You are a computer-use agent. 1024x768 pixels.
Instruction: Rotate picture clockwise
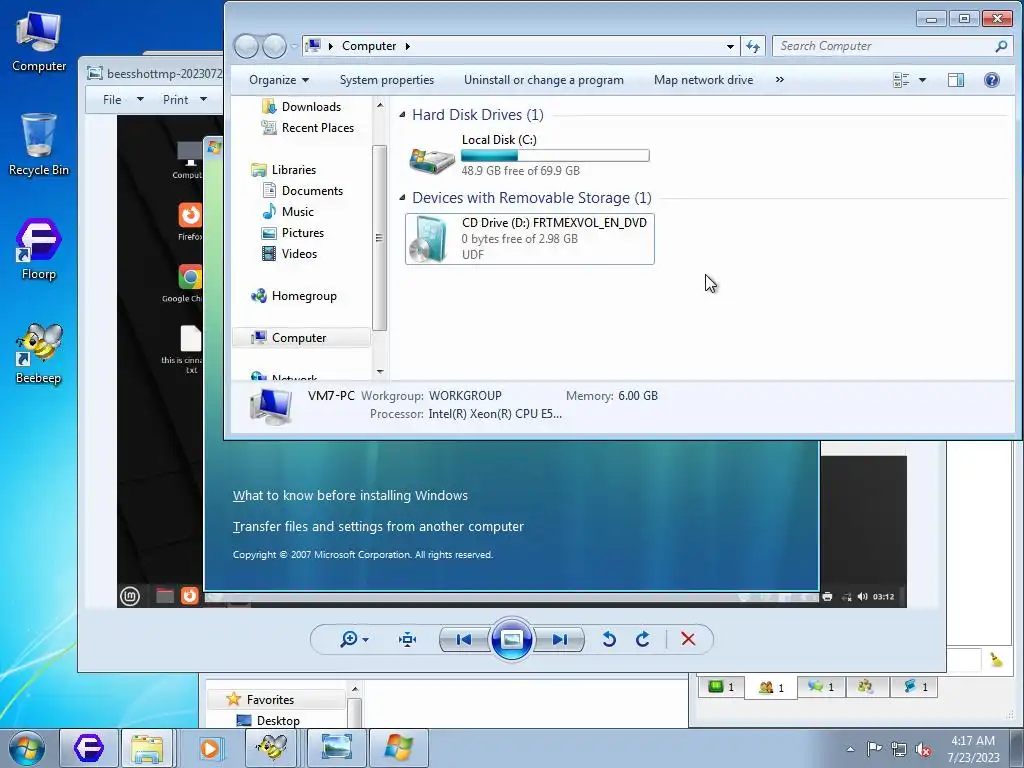(x=643, y=639)
